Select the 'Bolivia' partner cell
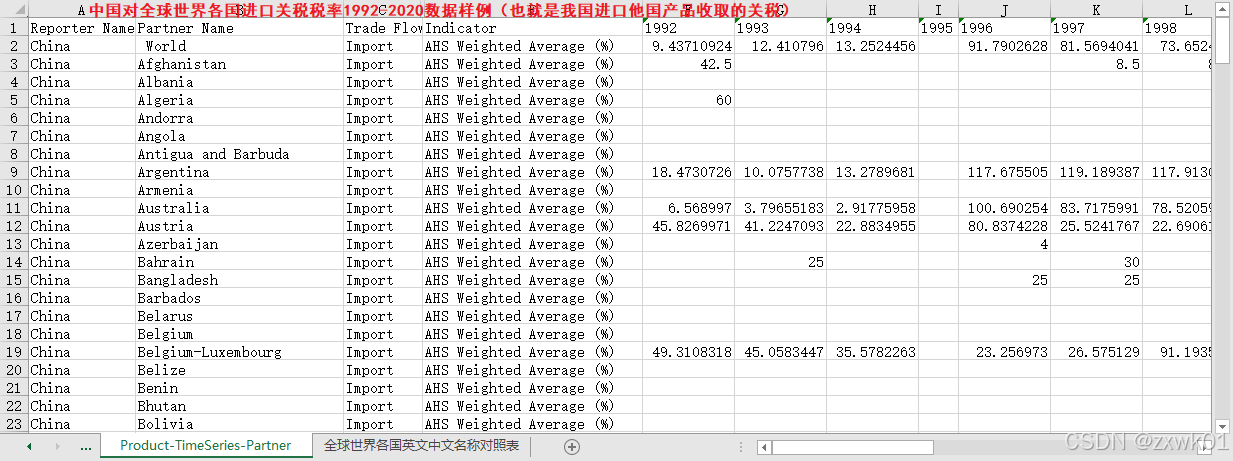This screenshot has width=1233, height=461. click(239, 424)
